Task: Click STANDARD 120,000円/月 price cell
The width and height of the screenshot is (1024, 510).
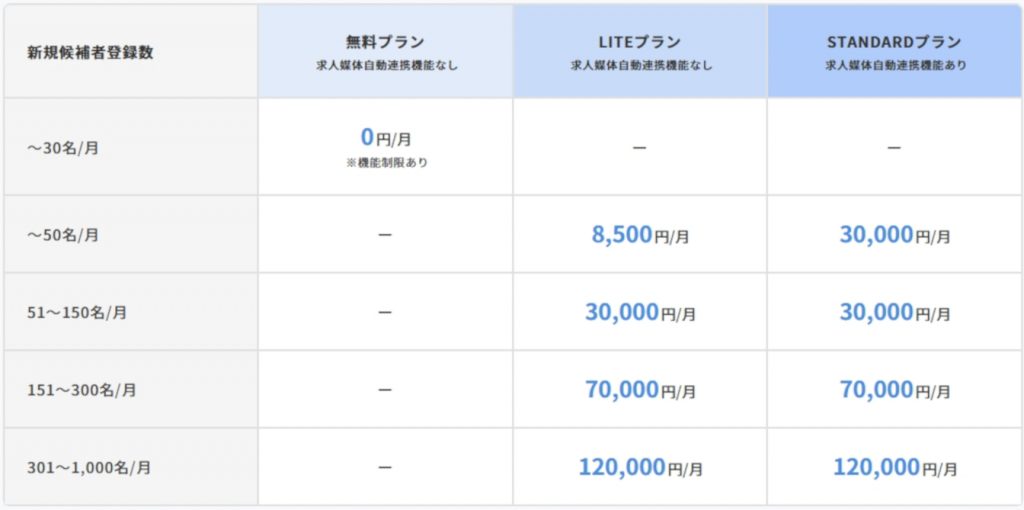Action: (x=895, y=468)
